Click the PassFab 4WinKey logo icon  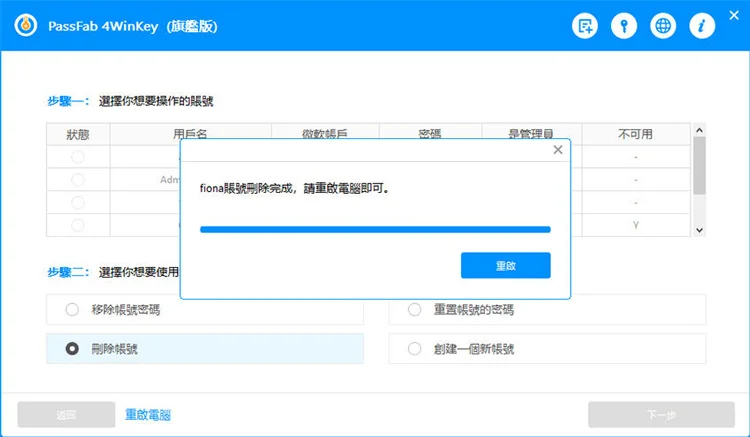coord(26,25)
